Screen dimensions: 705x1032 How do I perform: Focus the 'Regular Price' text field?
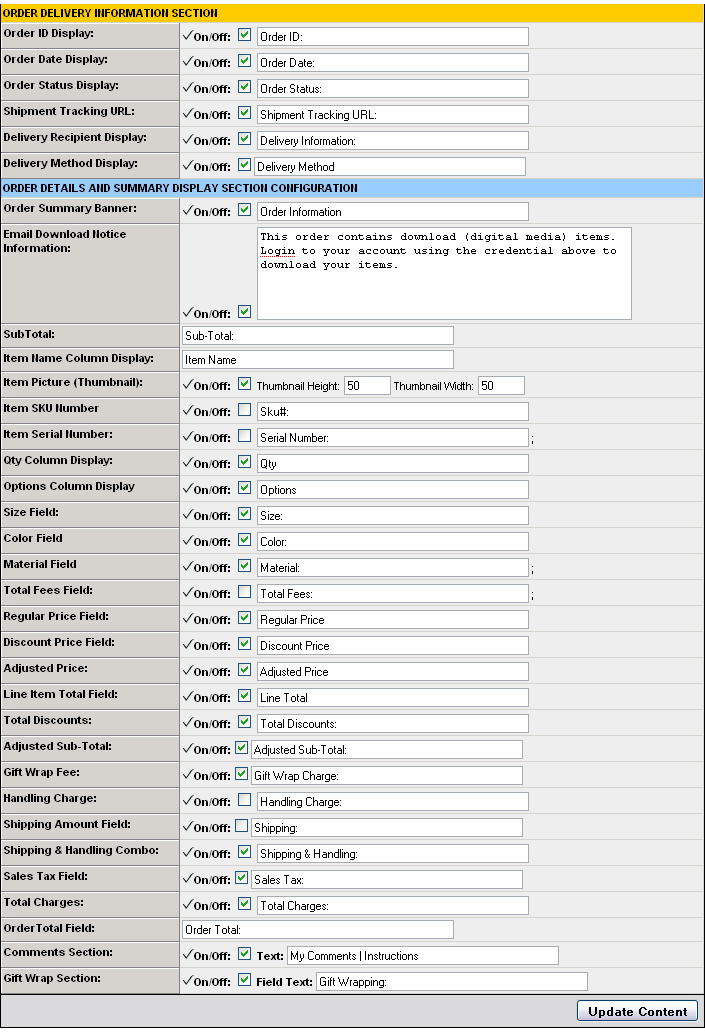click(x=392, y=620)
